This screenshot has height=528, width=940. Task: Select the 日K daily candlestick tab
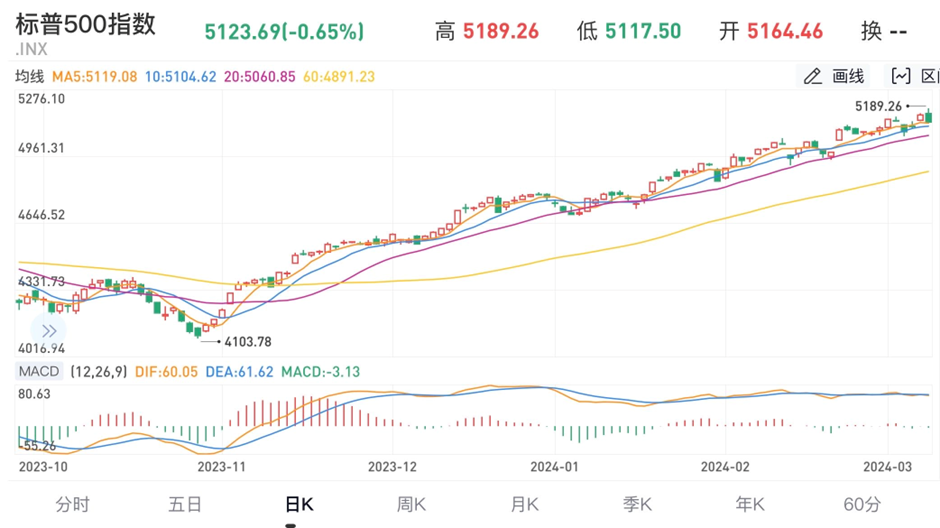tap(299, 504)
